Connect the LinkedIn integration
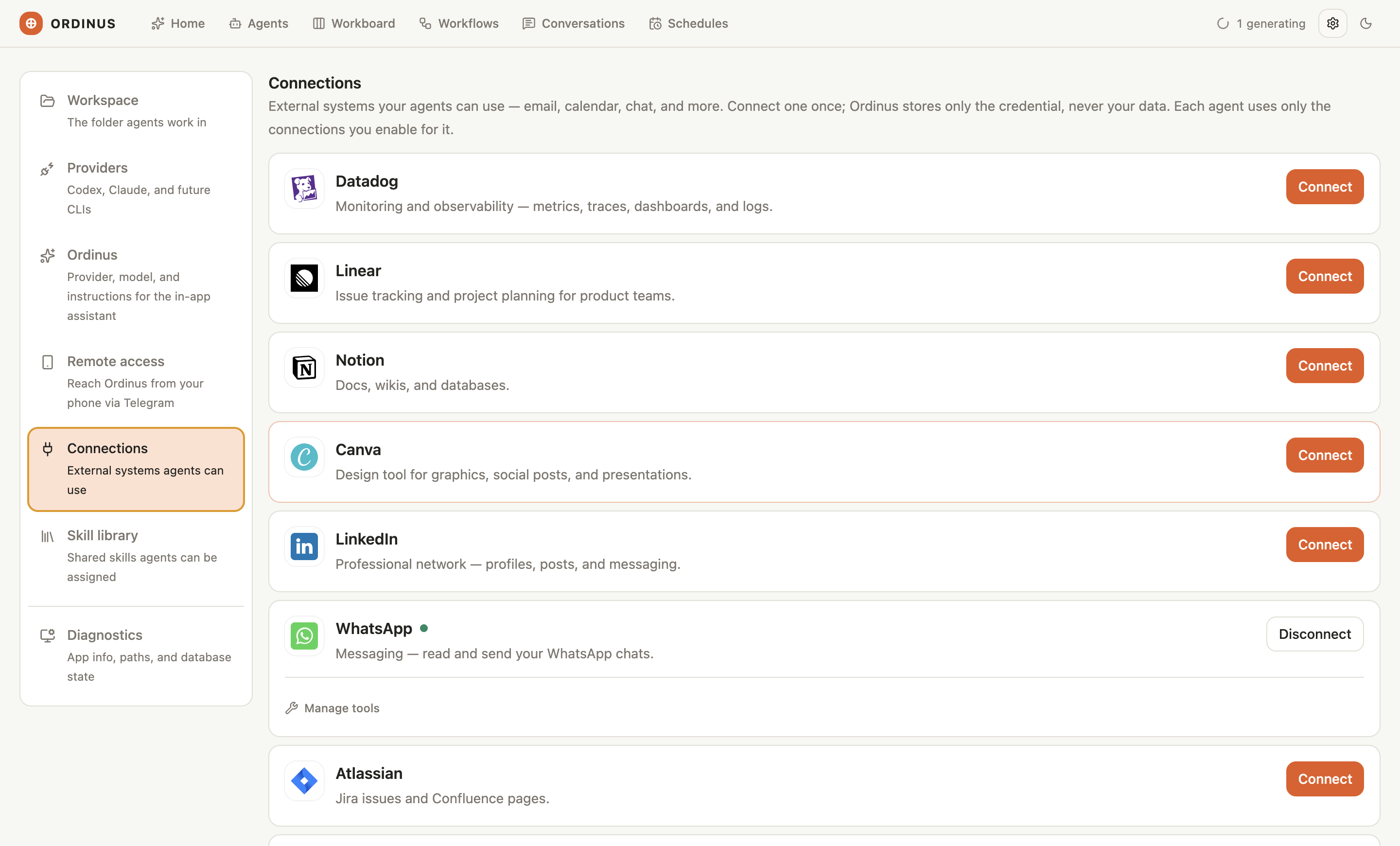 point(1325,545)
